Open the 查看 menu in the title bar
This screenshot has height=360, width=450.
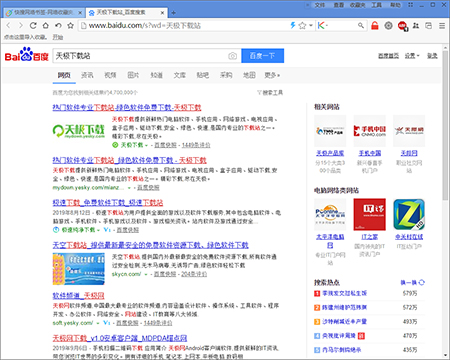coord(339,5)
